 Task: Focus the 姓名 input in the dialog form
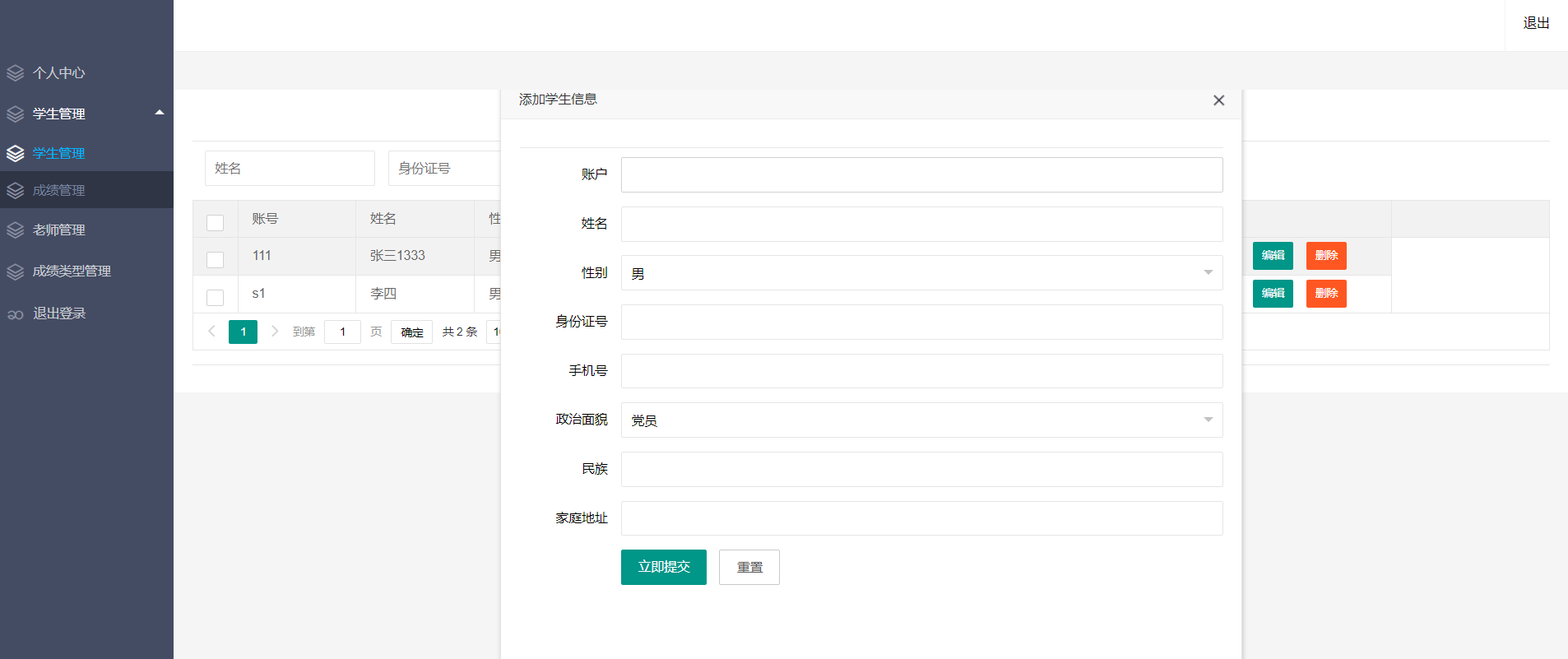coord(921,224)
